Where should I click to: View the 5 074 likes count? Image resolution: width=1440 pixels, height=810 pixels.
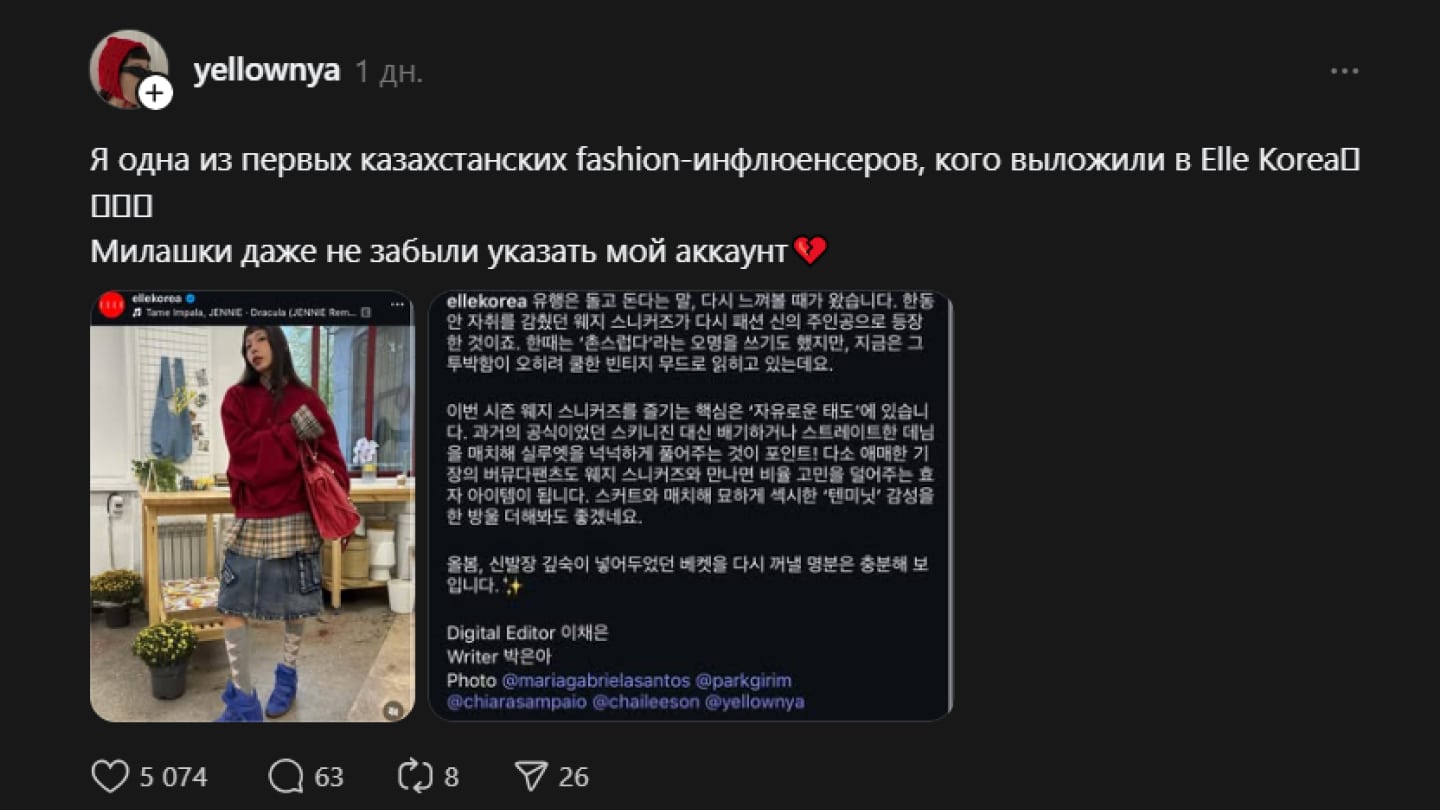pos(173,777)
